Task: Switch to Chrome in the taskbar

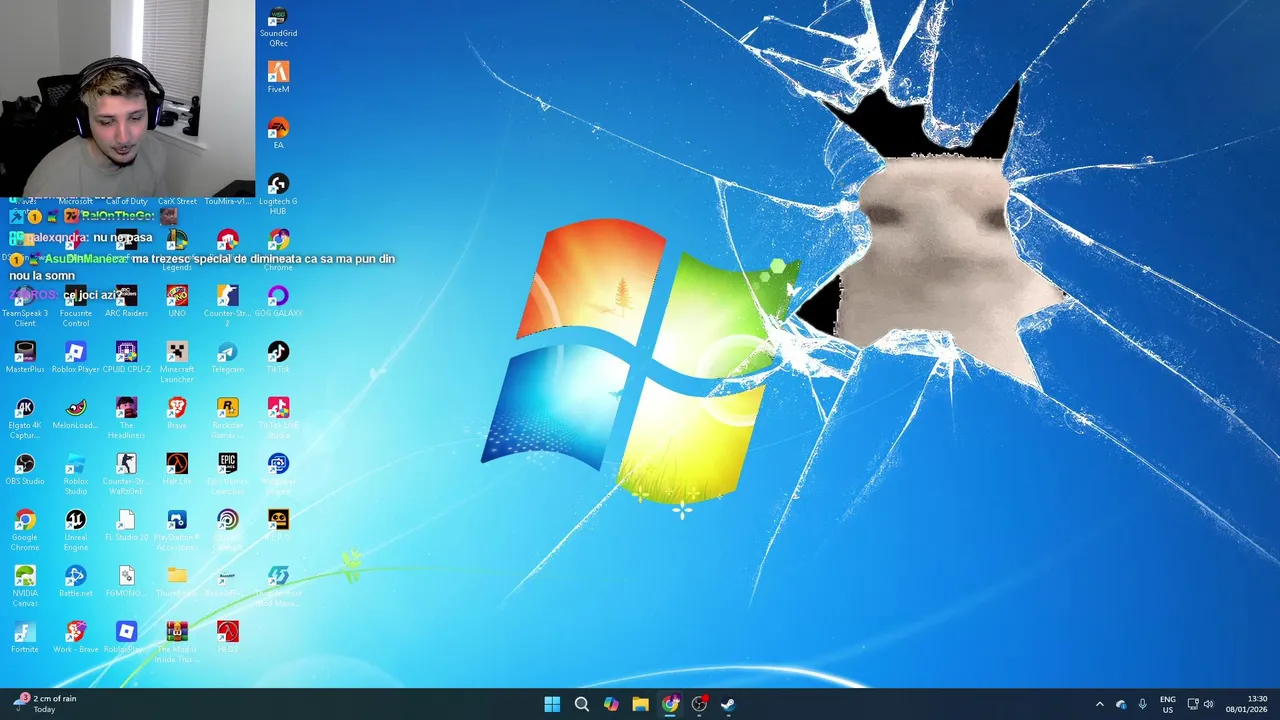Action: pyautogui.click(x=670, y=704)
